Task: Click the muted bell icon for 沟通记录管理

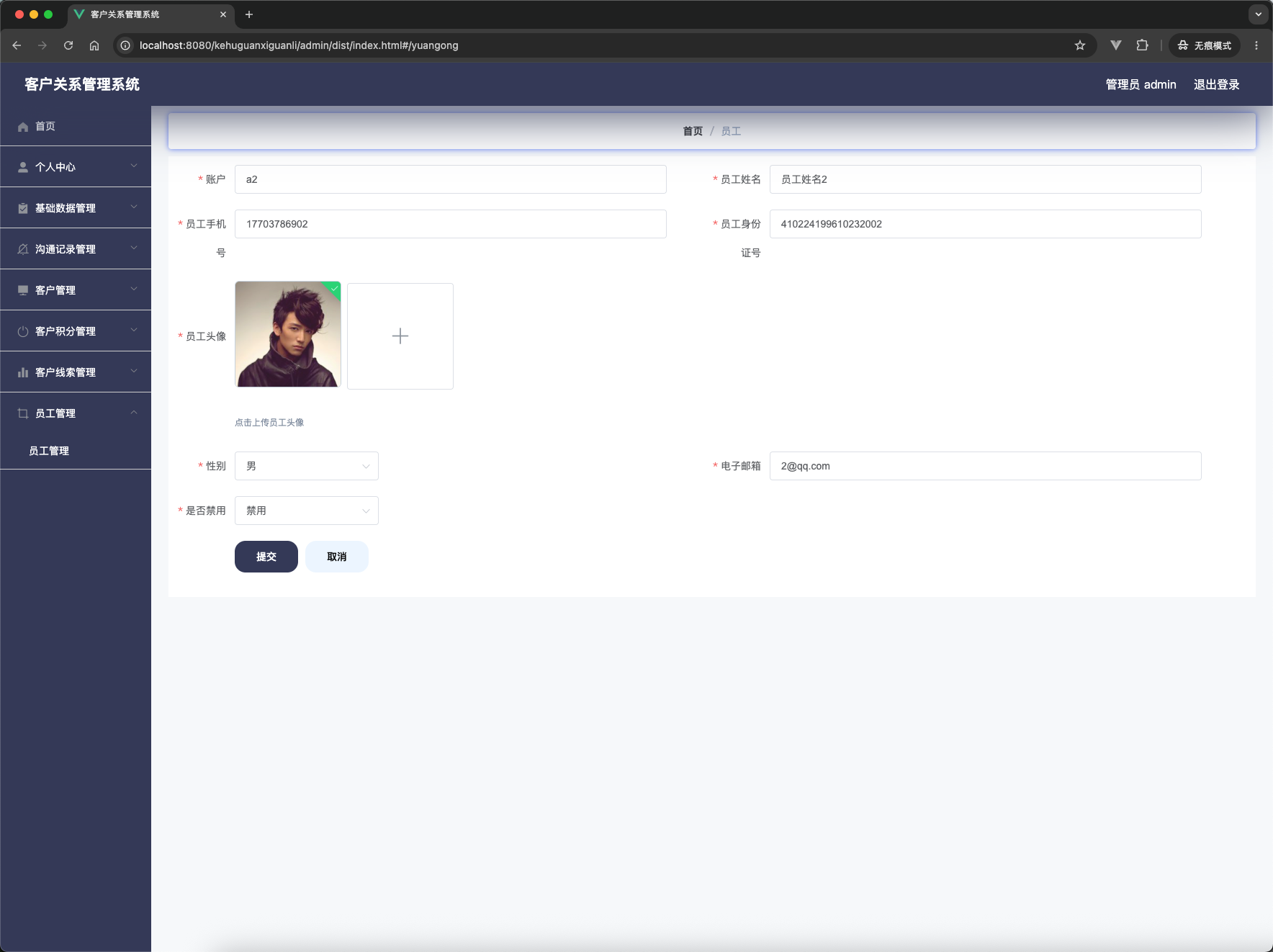Action: [23, 249]
